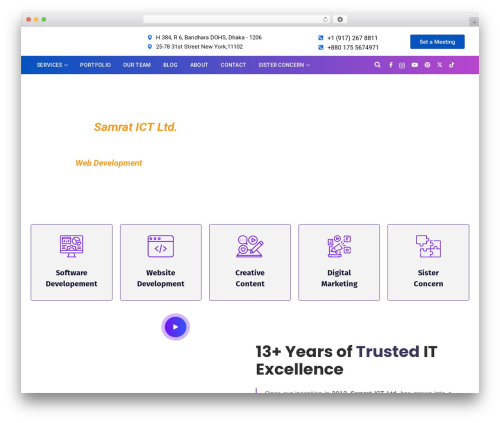Go to the Blog menu item

tap(170, 65)
